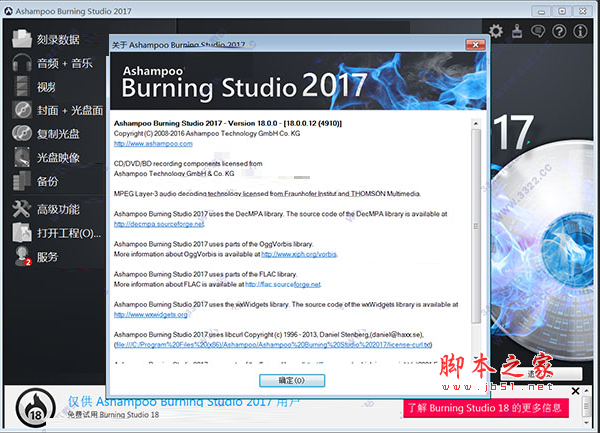Open the www.ashampoo.com link

tap(153, 143)
